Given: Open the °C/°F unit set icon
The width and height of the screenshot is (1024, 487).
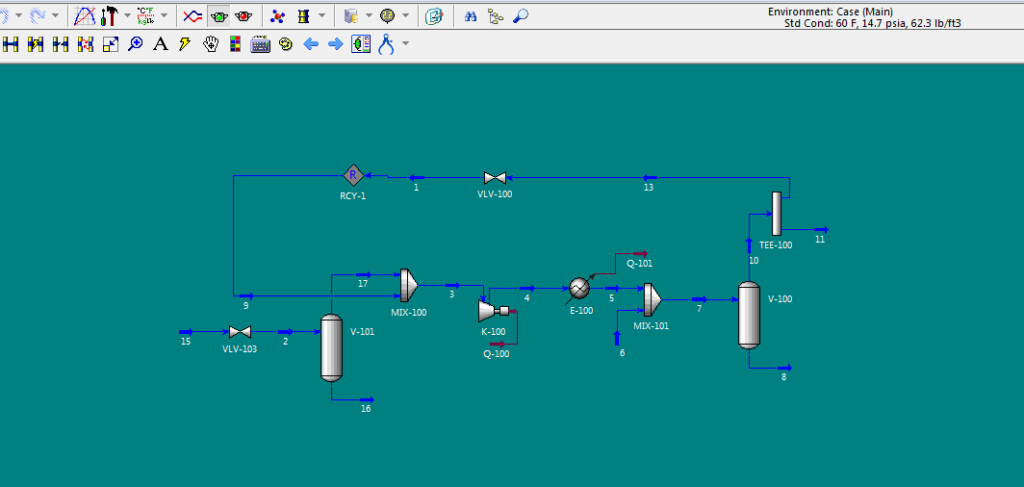Looking at the screenshot, I should click(x=146, y=16).
